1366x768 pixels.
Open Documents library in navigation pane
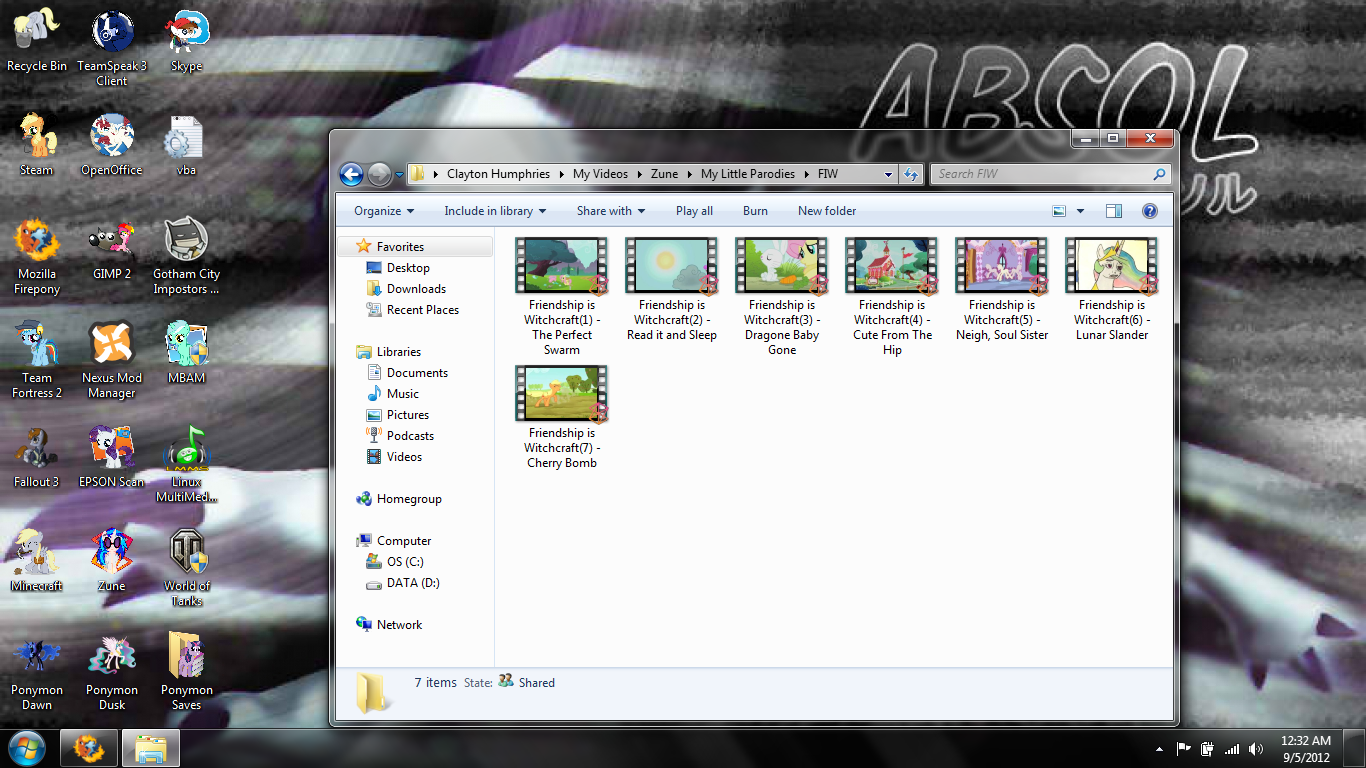(417, 373)
